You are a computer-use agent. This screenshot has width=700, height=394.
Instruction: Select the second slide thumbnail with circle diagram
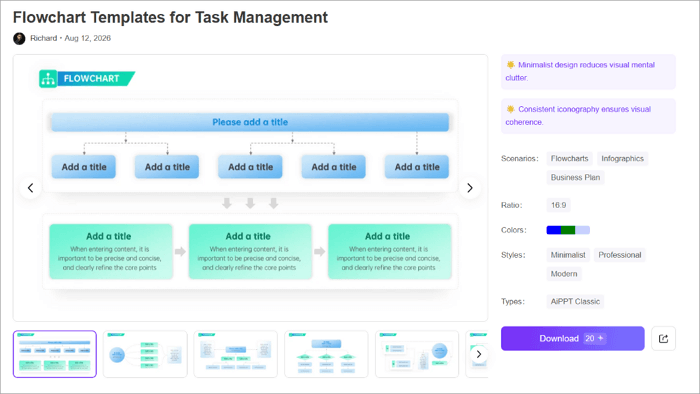click(x=146, y=354)
